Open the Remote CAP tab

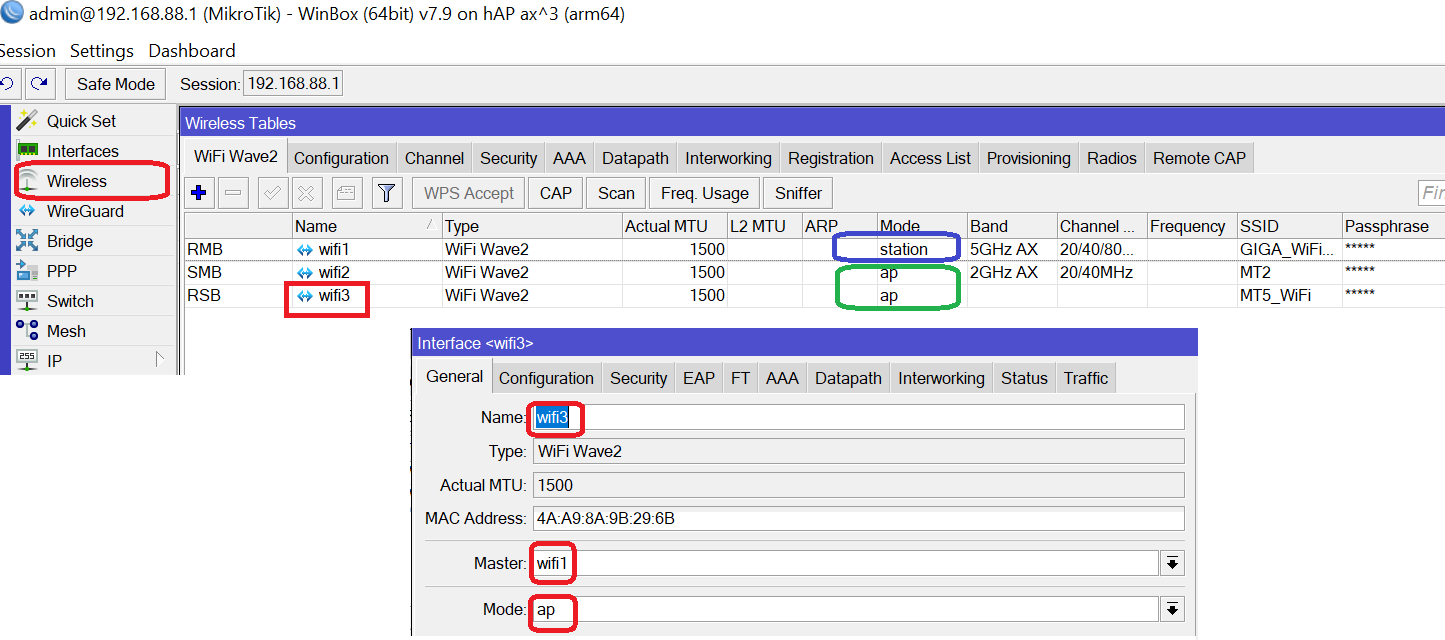[x=1199, y=158]
